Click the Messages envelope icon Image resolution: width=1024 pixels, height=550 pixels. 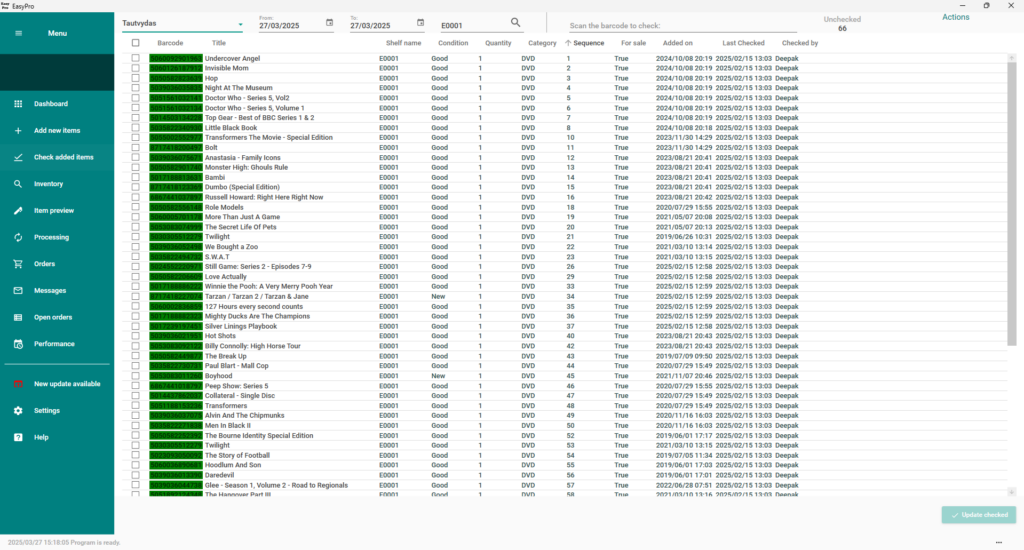[18, 291]
